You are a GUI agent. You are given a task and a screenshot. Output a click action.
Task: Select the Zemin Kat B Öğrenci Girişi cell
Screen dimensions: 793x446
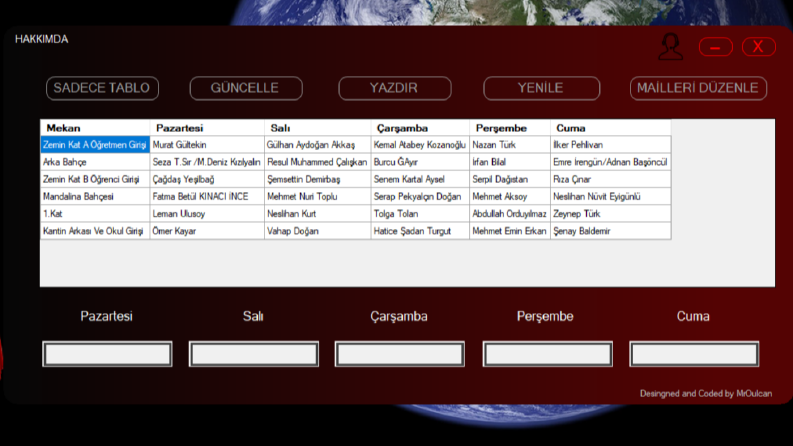click(95, 179)
